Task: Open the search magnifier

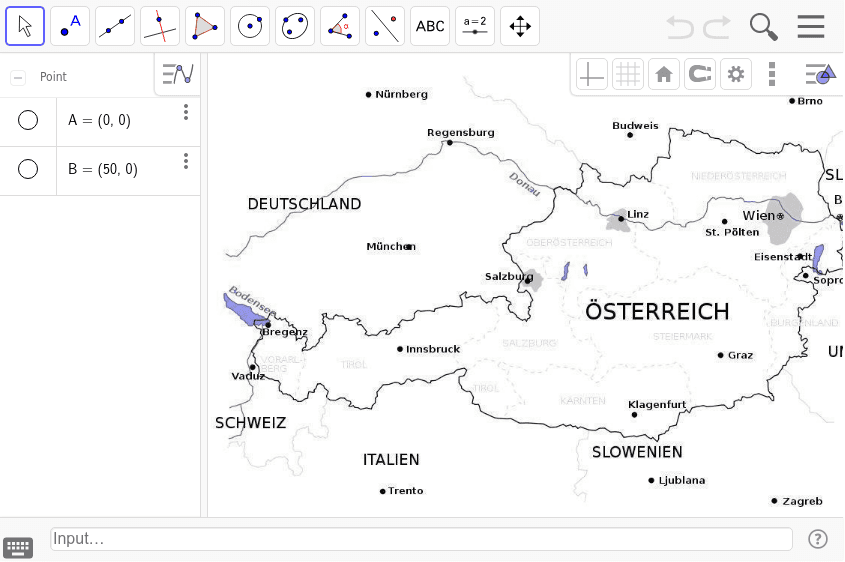Action: 764,26
